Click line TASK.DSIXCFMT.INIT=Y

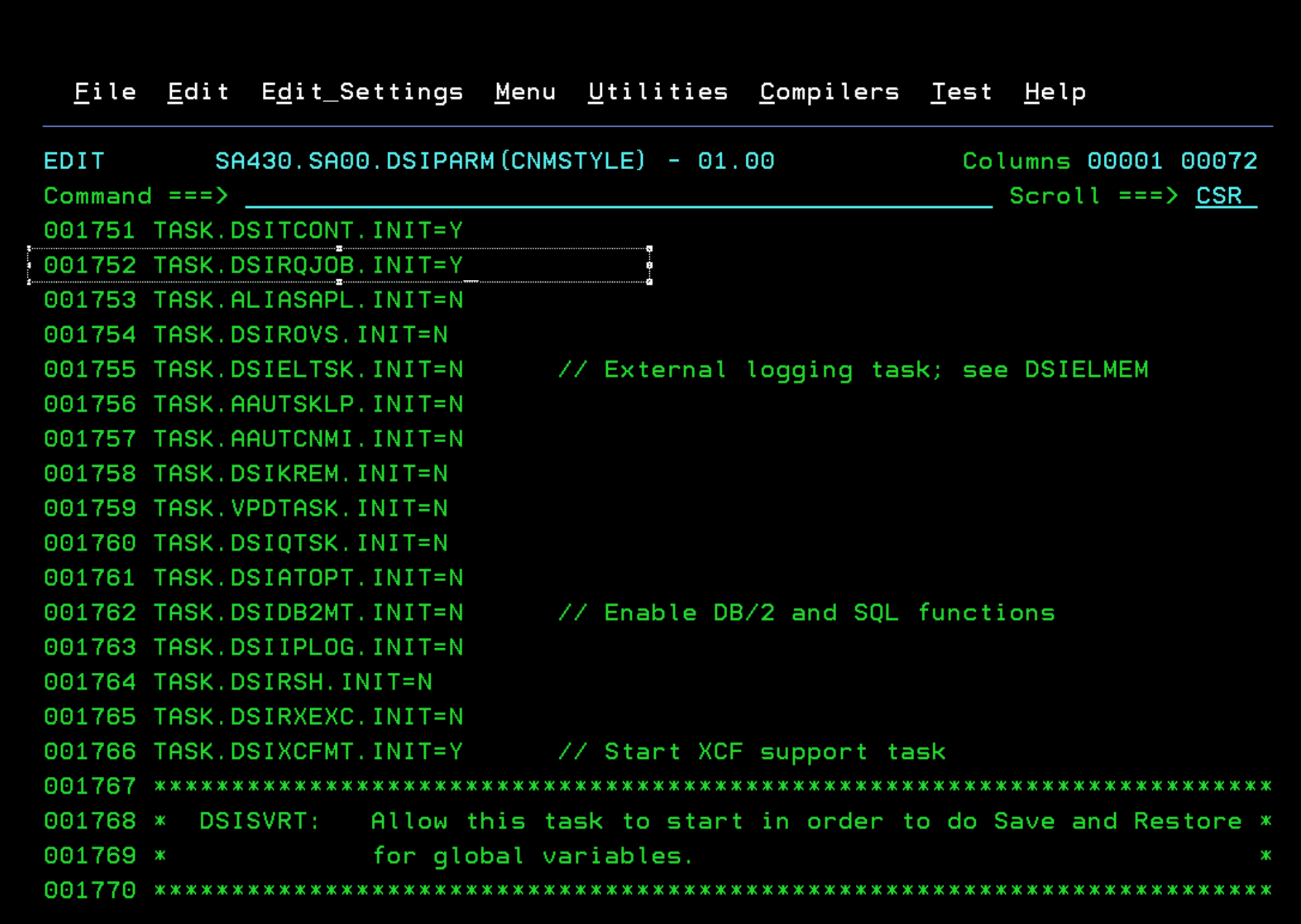308,751
